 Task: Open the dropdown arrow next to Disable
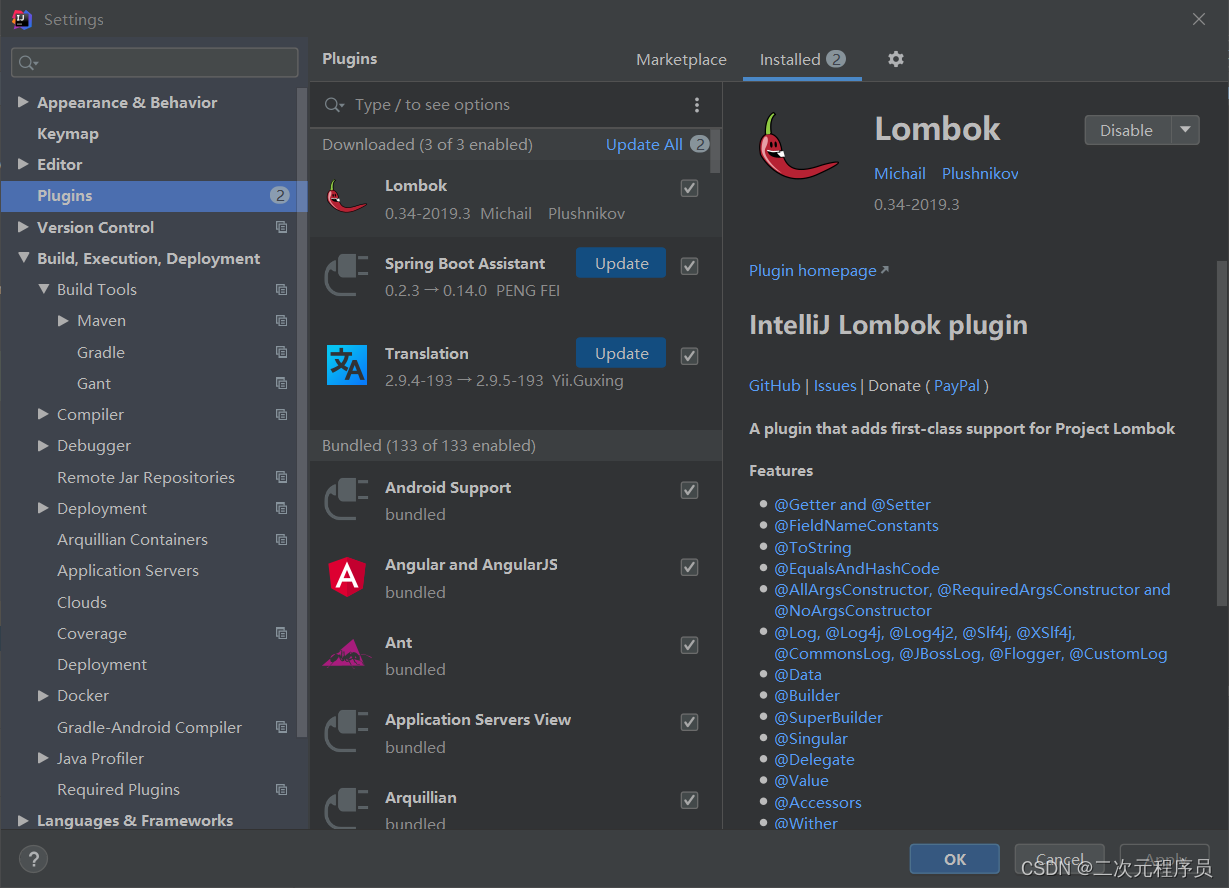(1185, 130)
